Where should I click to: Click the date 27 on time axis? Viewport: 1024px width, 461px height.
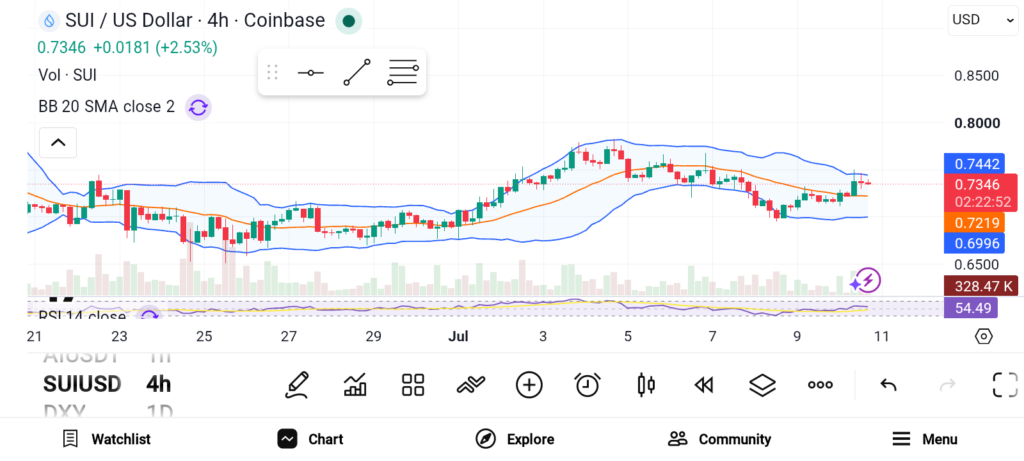(289, 337)
